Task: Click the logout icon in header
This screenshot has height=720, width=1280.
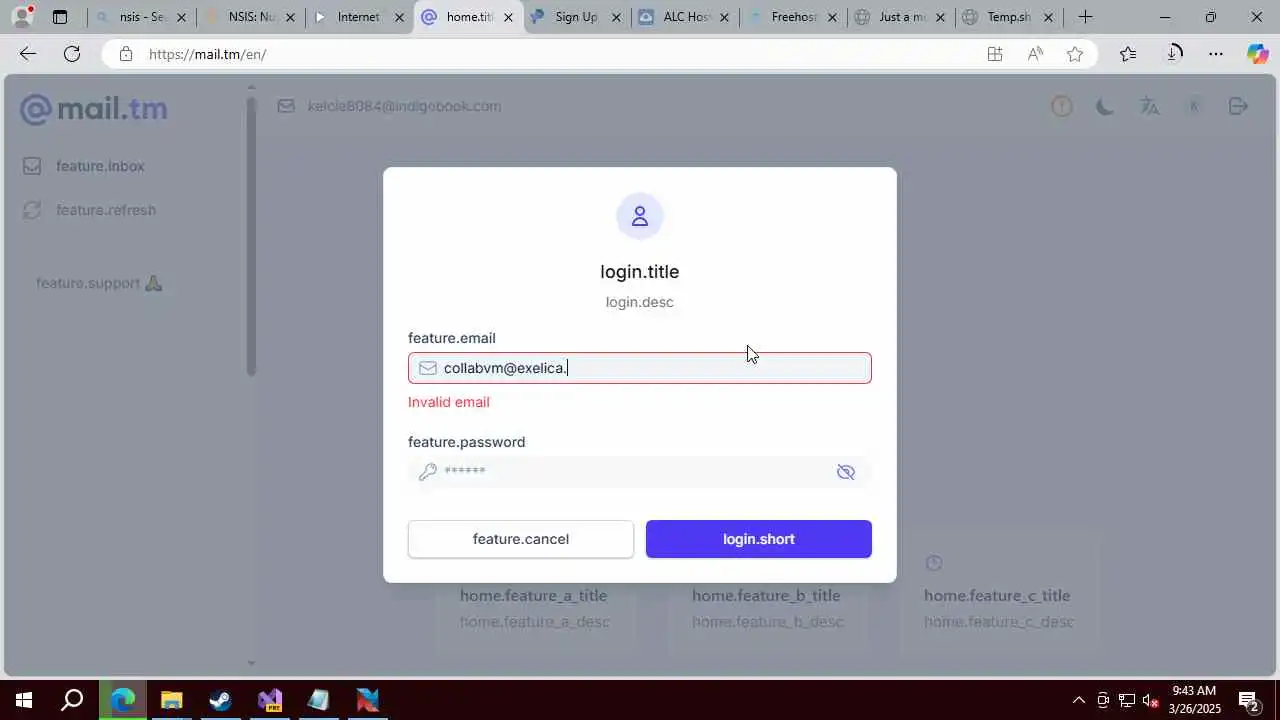Action: click(1238, 106)
